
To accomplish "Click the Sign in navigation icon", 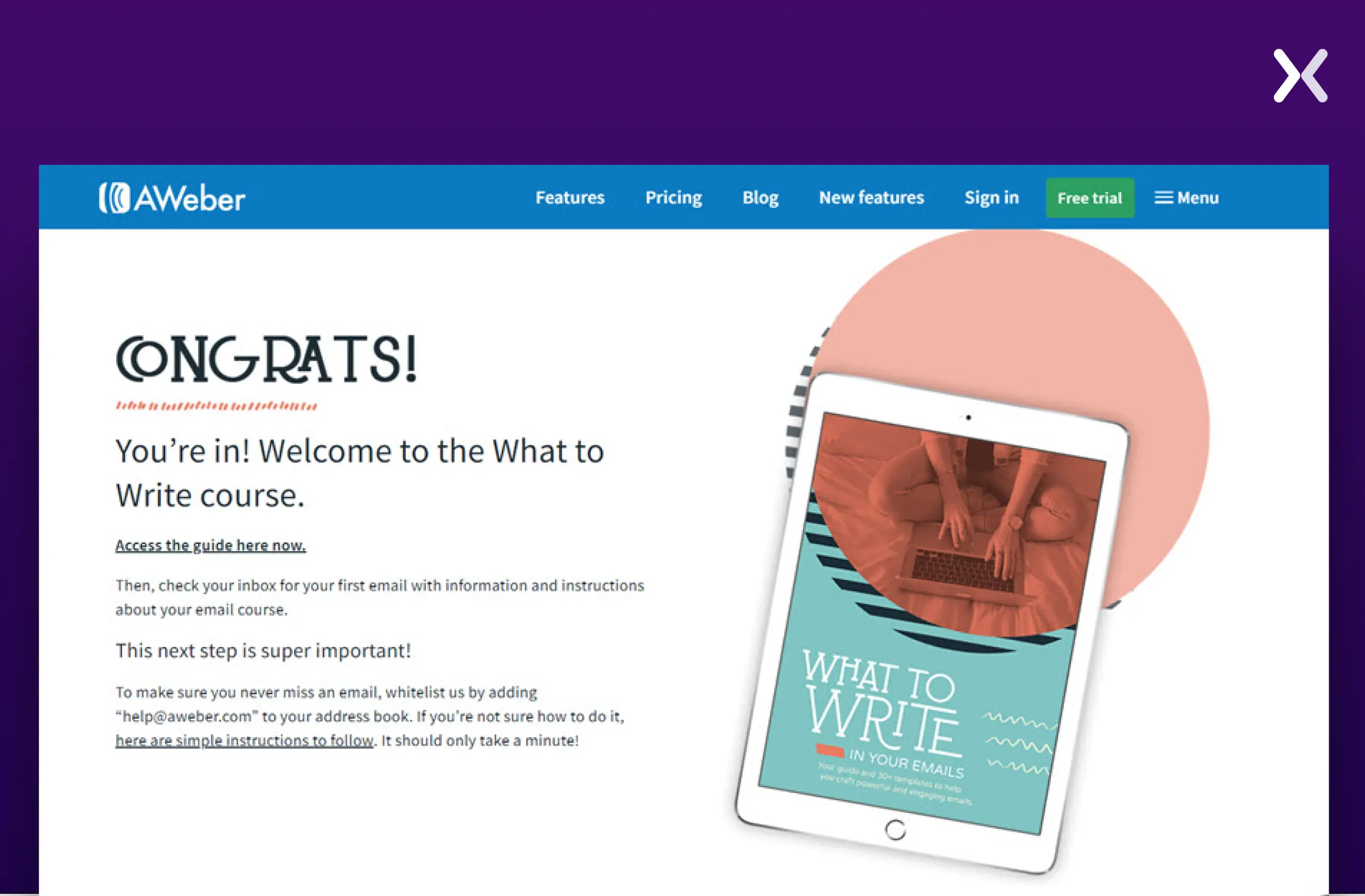I will point(991,197).
